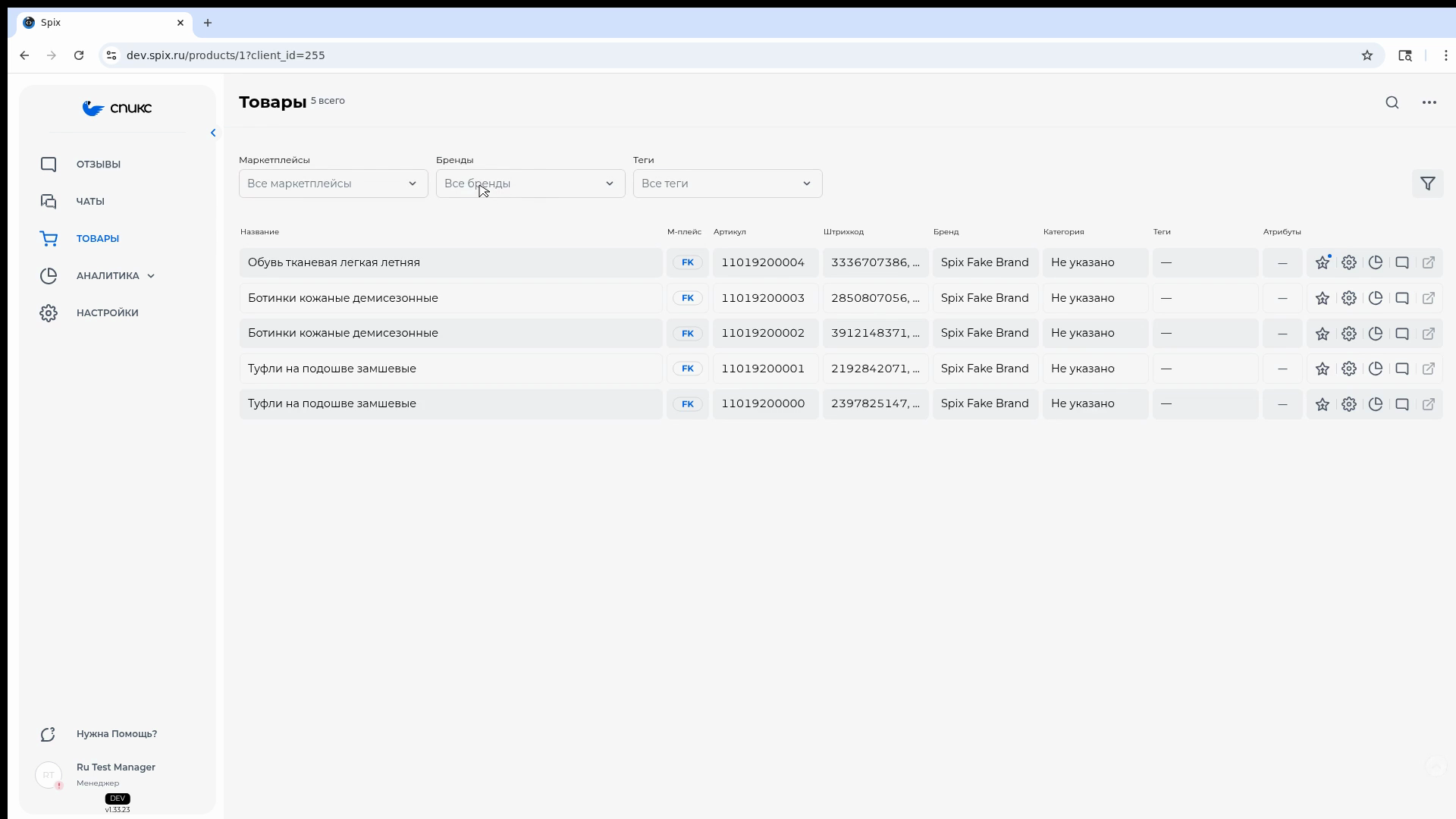Viewport: 1456px width, 819px height.
Task: Open external link for article 11019200002
Action: [x=1429, y=334]
